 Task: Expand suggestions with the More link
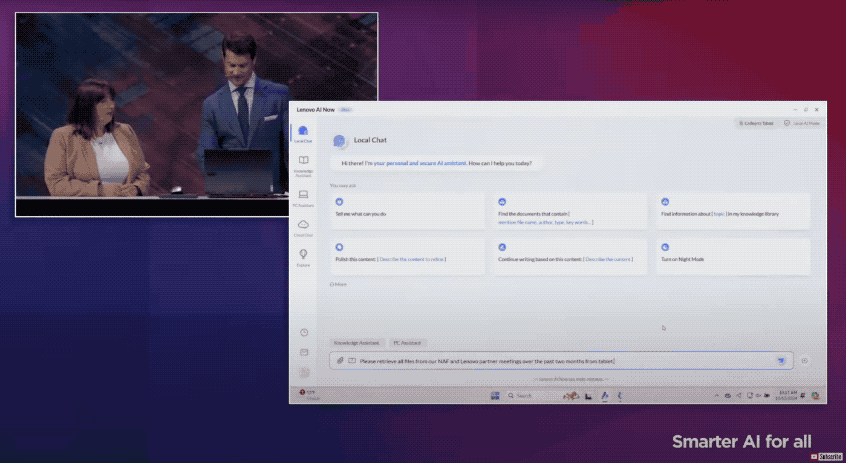338,284
